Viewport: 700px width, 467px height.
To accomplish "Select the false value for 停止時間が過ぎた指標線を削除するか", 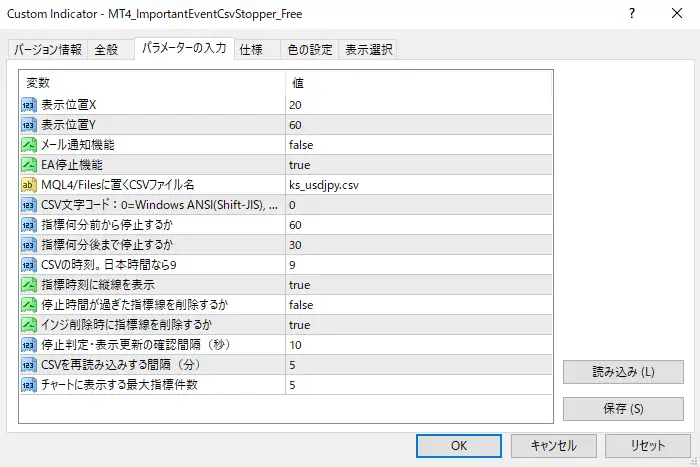I will tap(301, 305).
